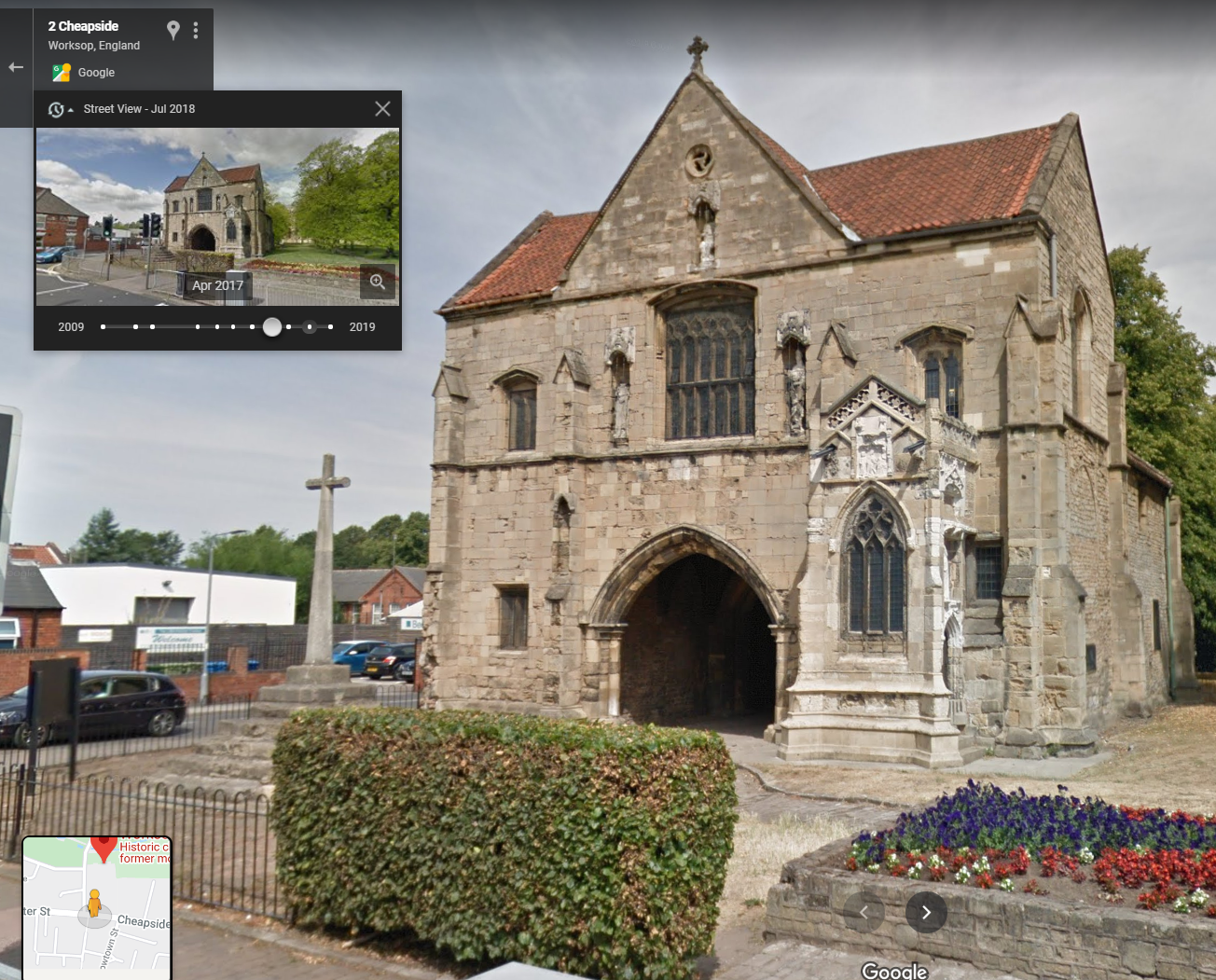This screenshot has width=1216, height=980.
Task: Open the magnifier zoom icon on the Apr 2017 preview
Action: point(378,282)
